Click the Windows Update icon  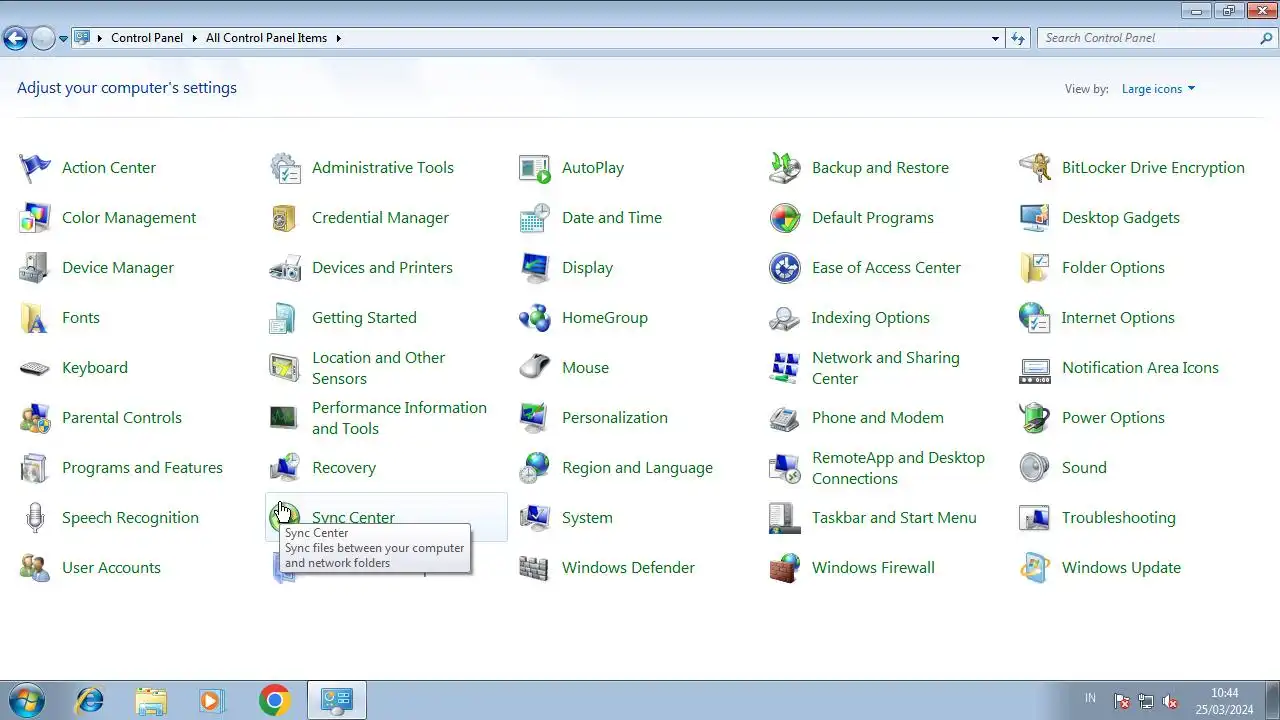click(x=1035, y=568)
